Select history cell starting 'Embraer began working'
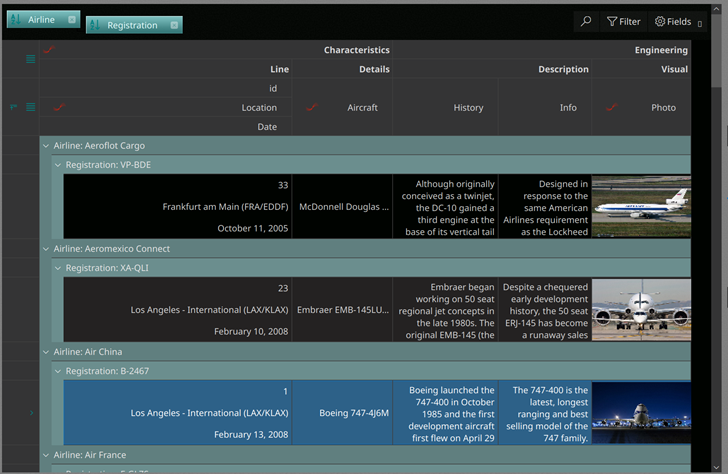This screenshot has width=728, height=474. 445,310
